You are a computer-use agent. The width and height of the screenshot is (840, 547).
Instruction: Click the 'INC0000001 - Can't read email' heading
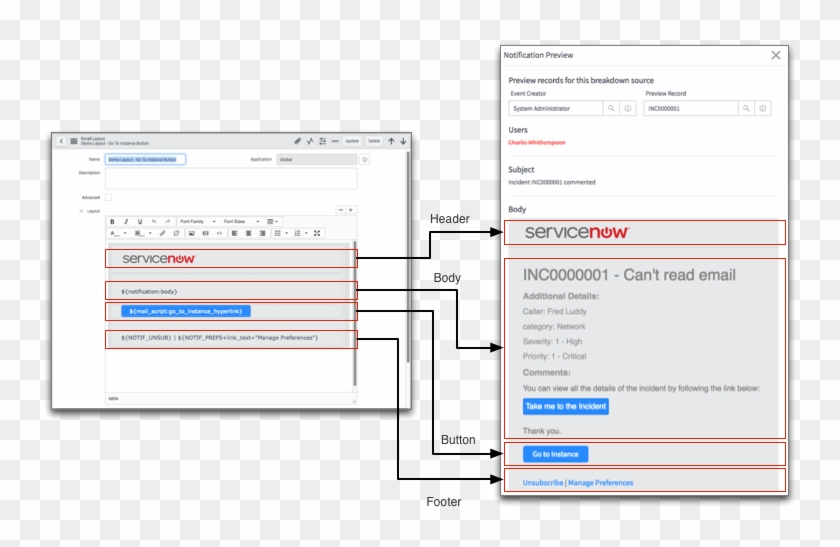click(629, 275)
